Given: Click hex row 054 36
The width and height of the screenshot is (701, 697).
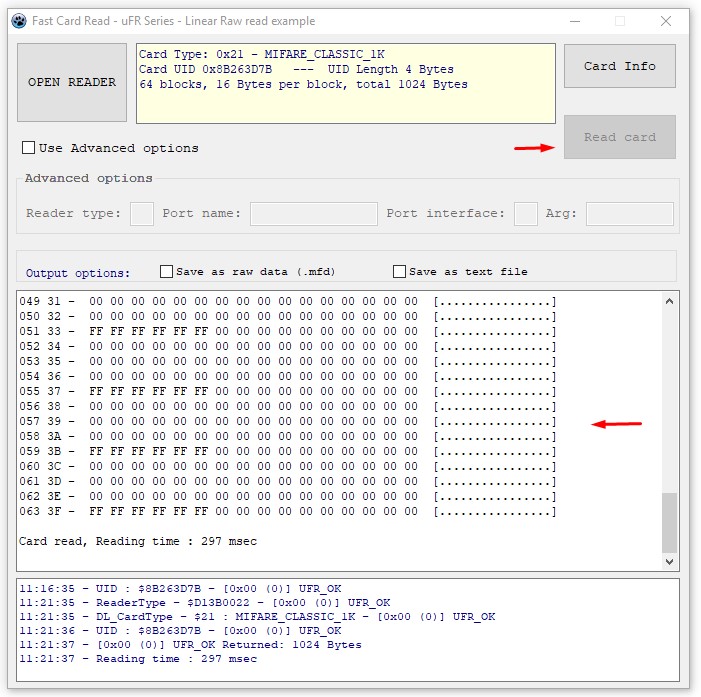Looking at the screenshot, I should pos(287,376).
